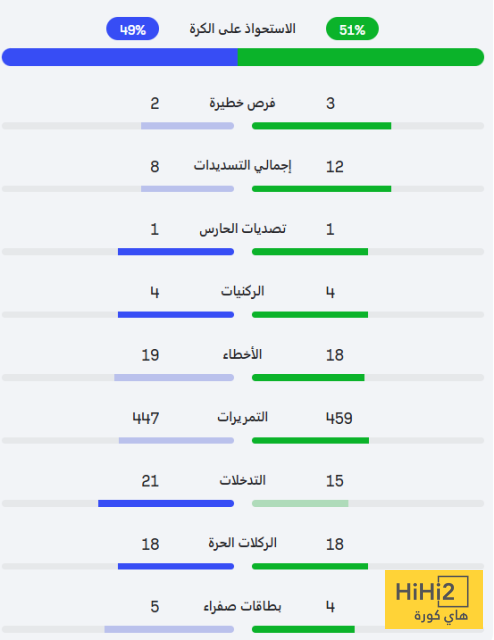494x640 pixels.
Task: Click the التمريرات stat label
Action: (x=243, y=417)
